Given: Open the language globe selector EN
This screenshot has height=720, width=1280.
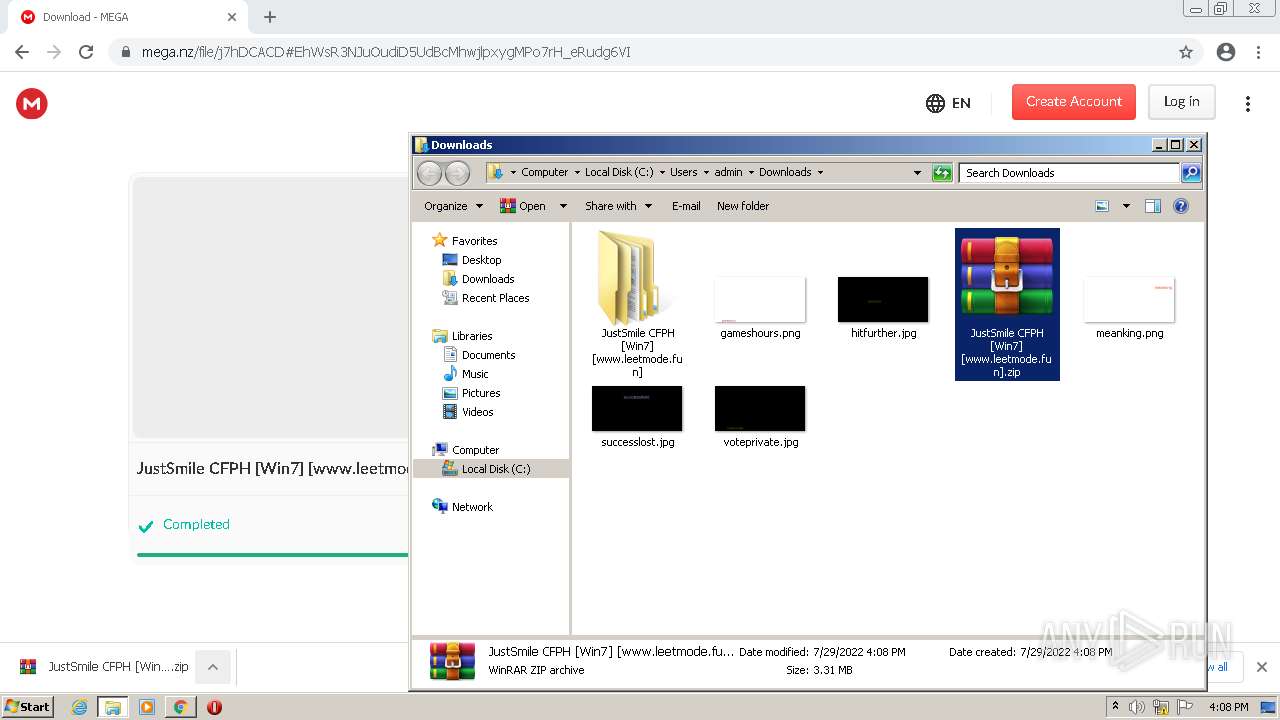Looking at the screenshot, I should pos(948,102).
